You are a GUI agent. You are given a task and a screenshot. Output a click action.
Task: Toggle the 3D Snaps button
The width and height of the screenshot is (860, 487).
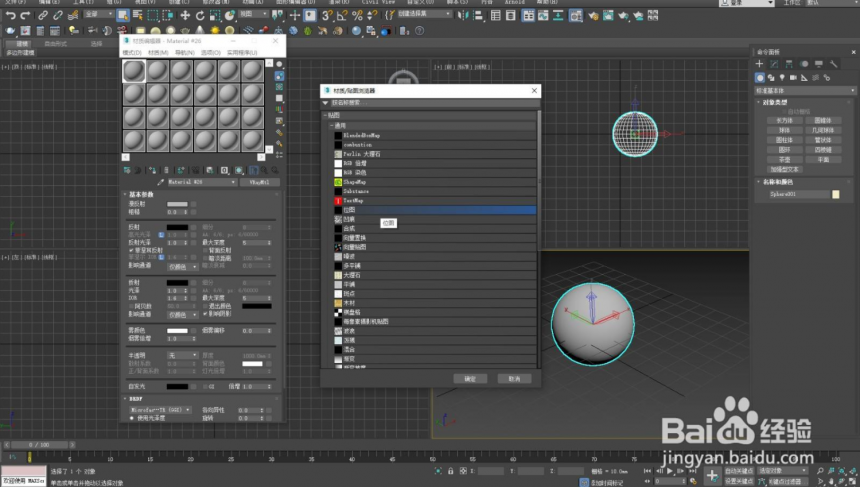coord(327,15)
